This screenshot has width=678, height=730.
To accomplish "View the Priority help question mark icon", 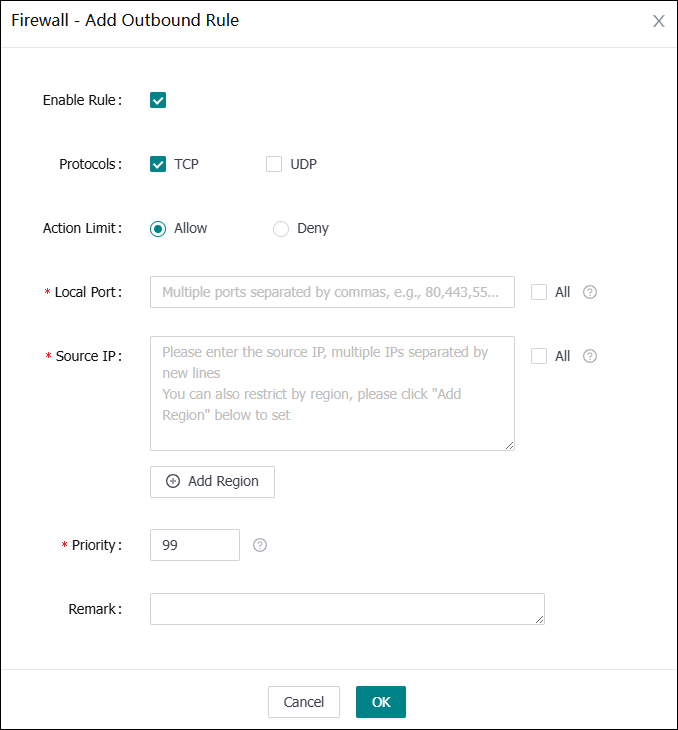I will click(260, 545).
